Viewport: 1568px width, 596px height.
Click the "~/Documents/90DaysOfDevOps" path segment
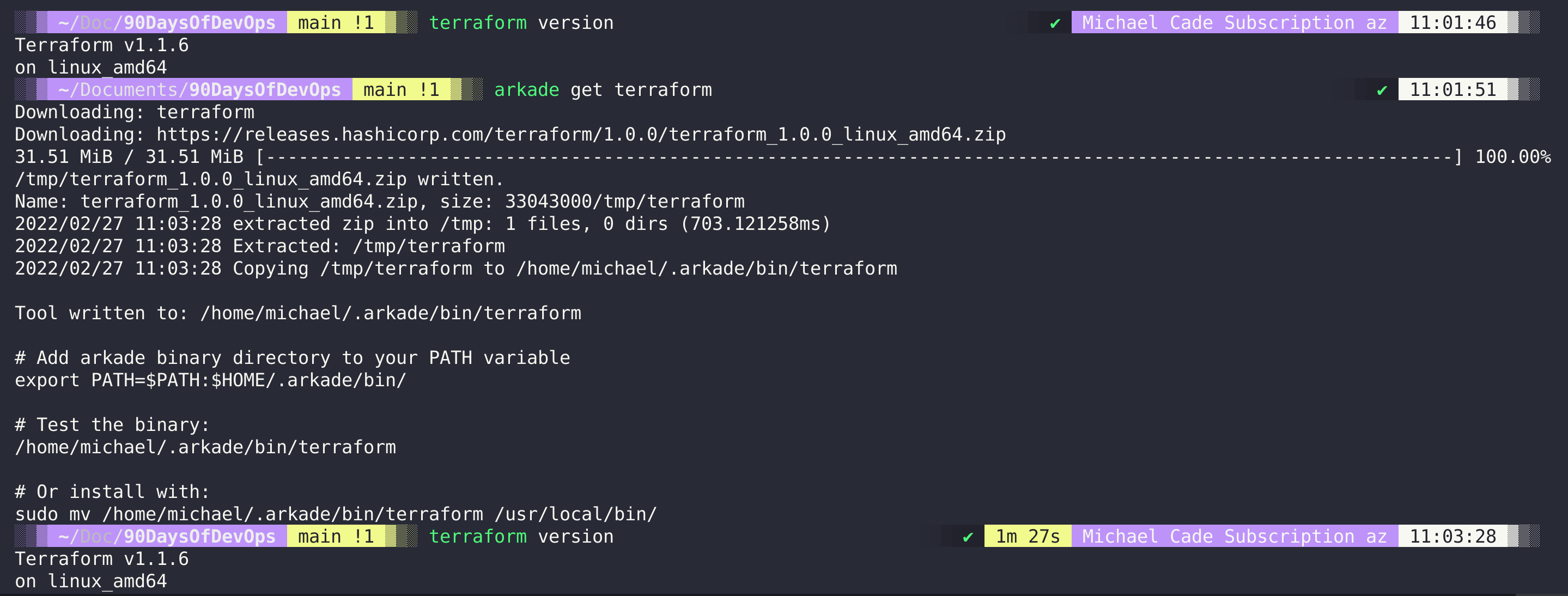tap(199, 90)
